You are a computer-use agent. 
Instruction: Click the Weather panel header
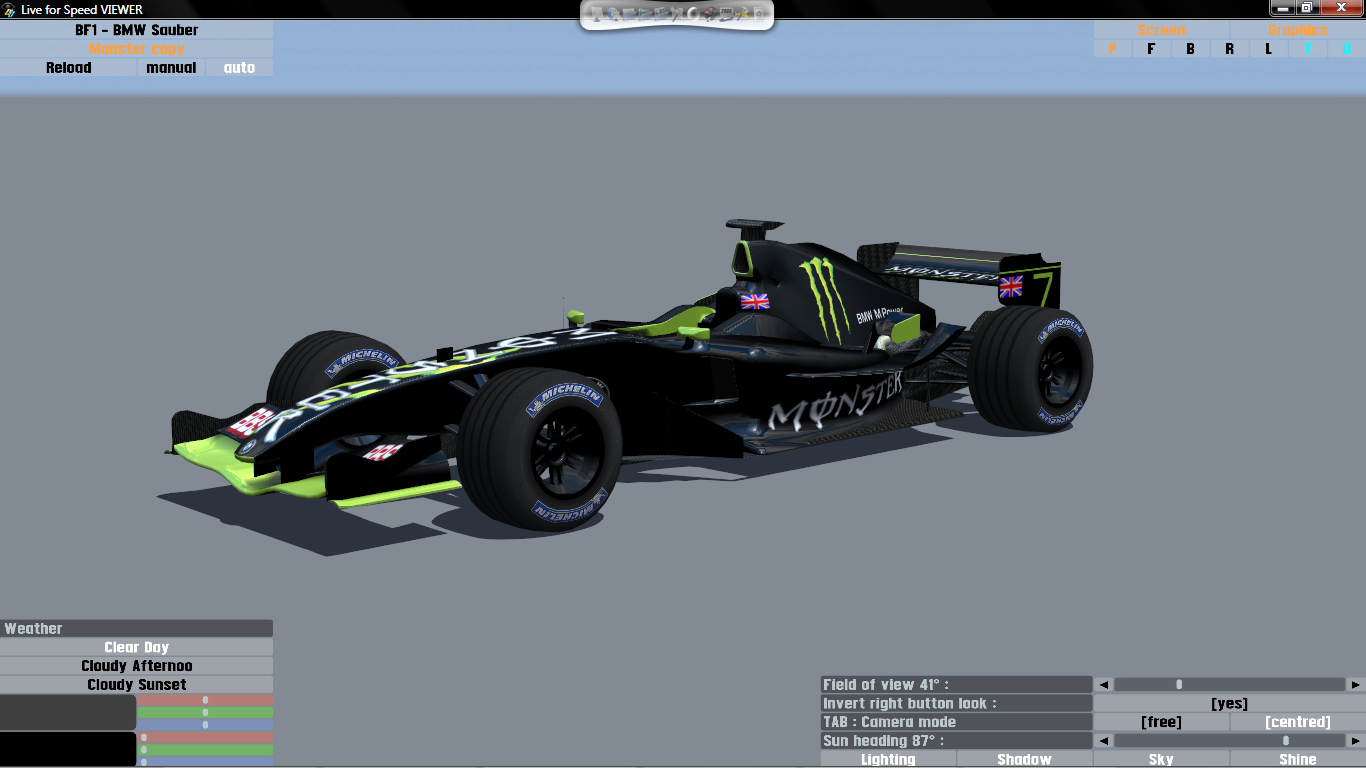(137, 628)
